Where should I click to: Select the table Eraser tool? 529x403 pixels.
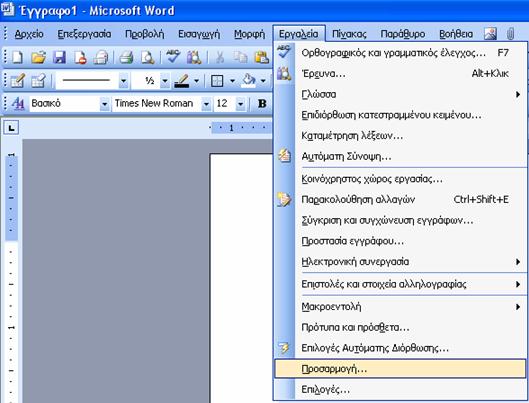[x=38, y=81]
